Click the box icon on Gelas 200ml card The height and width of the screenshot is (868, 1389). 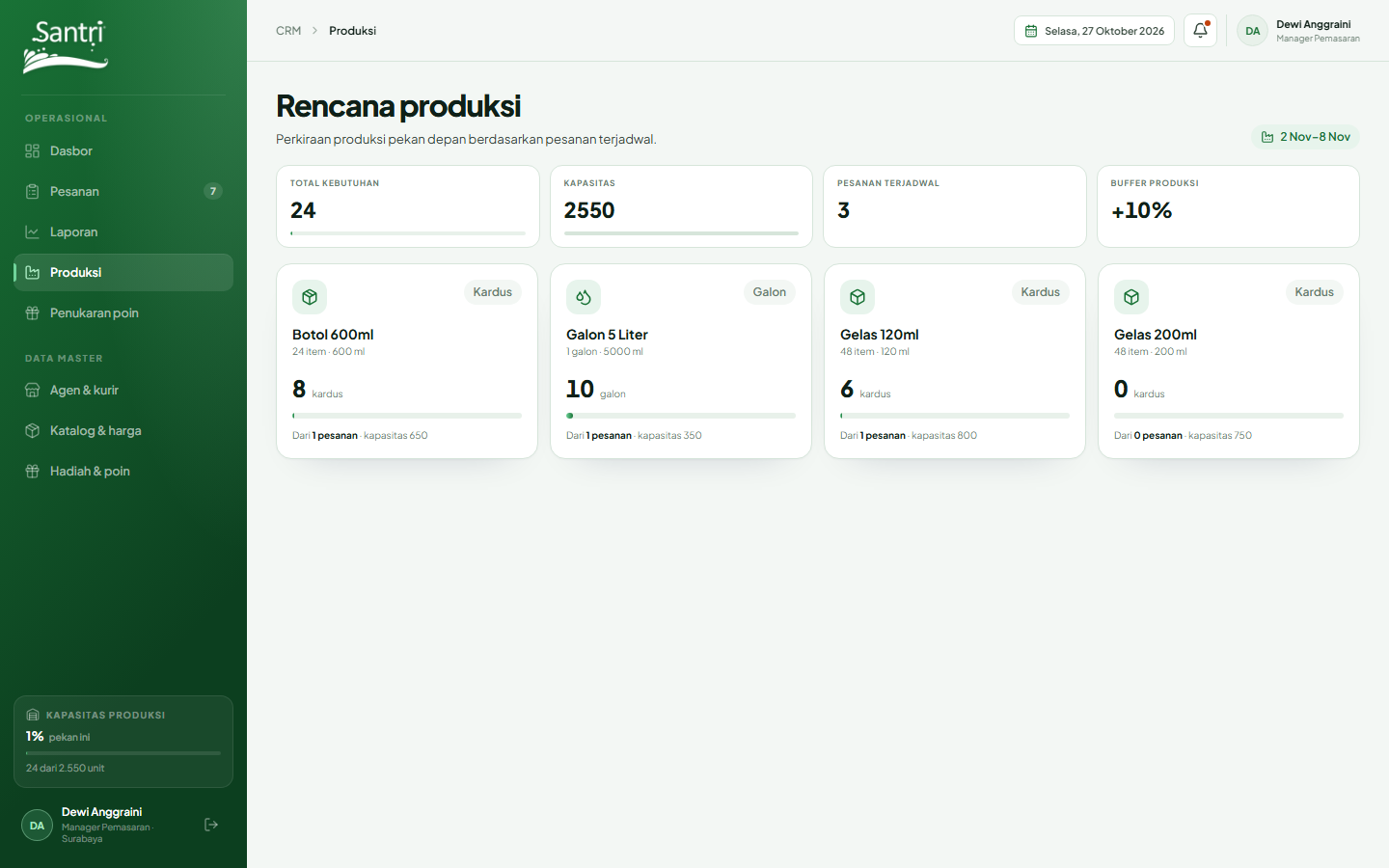[1131, 297]
